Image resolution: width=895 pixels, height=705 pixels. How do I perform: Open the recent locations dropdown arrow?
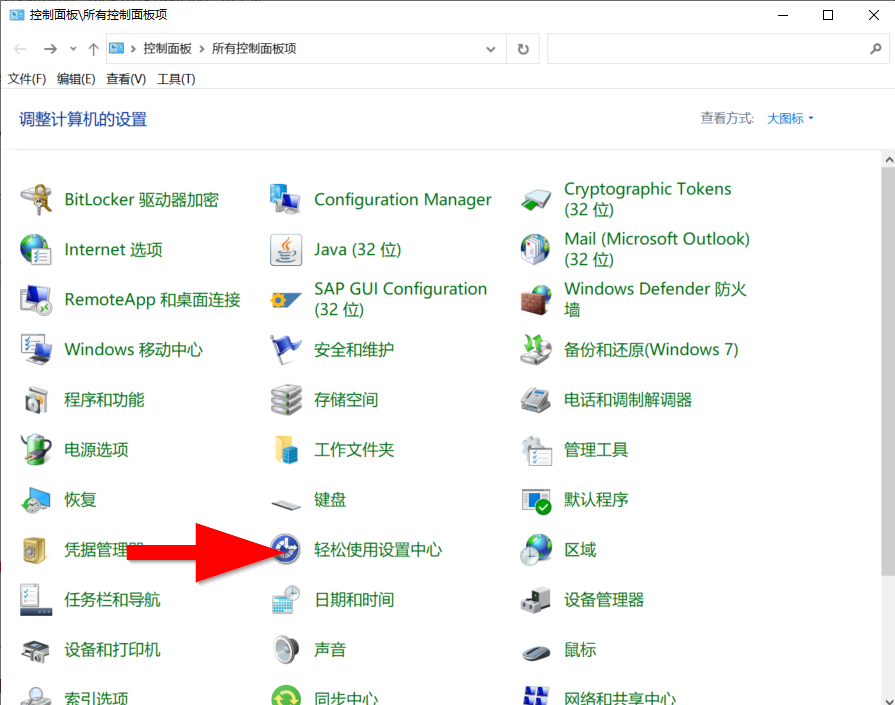click(x=73, y=49)
